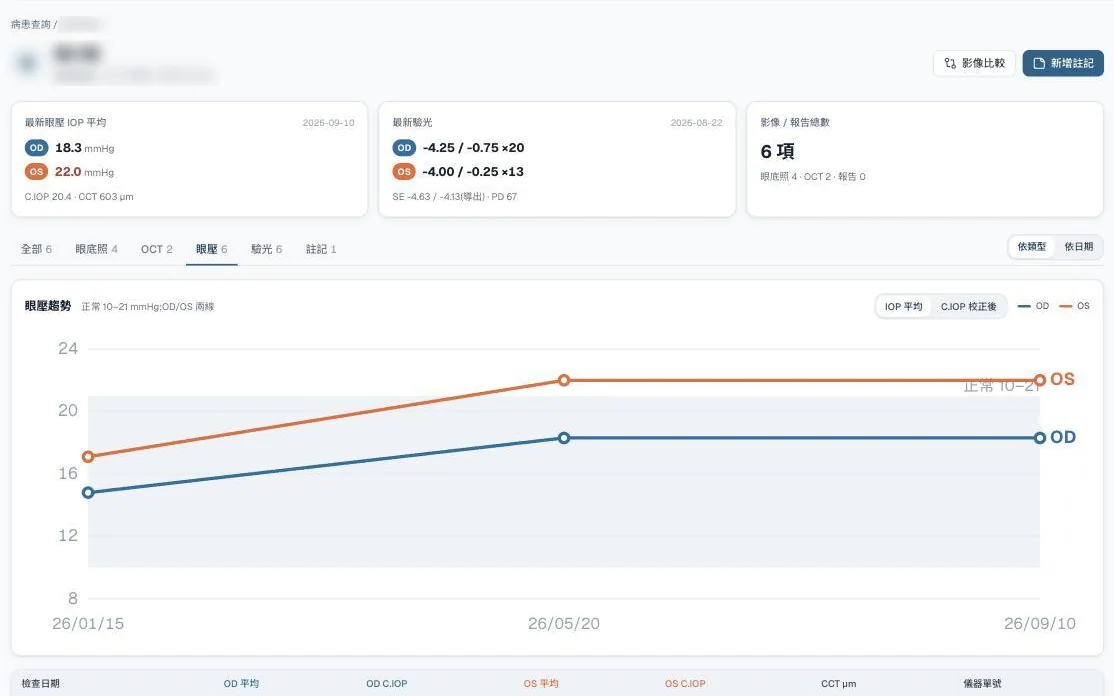
Task: Open the 註記 1 tab
Action: (x=321, y=249)
